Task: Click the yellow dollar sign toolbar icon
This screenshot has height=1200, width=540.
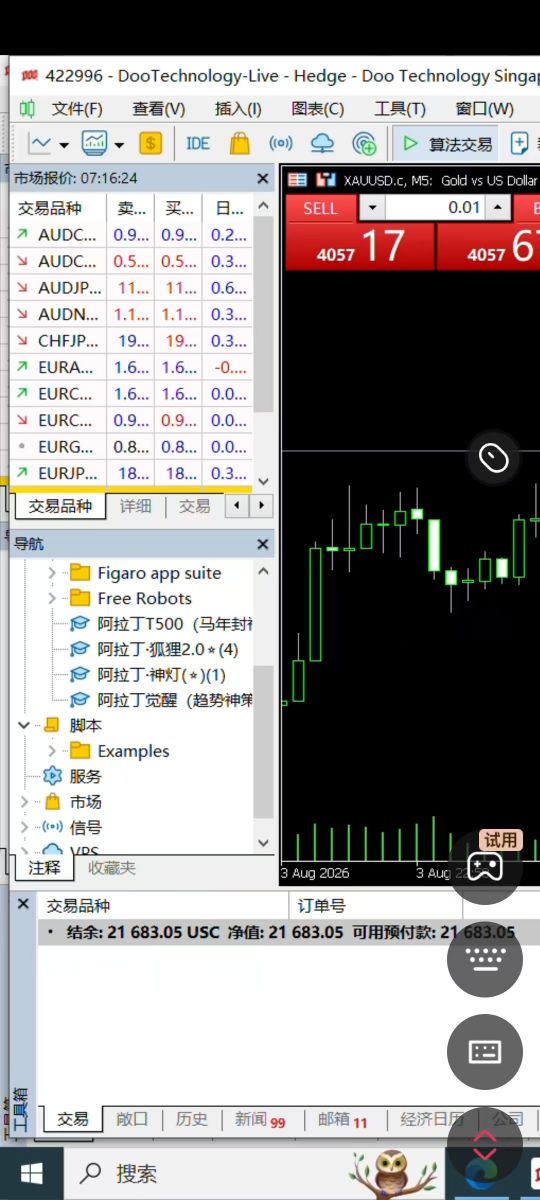Action: tap(150, 143)
